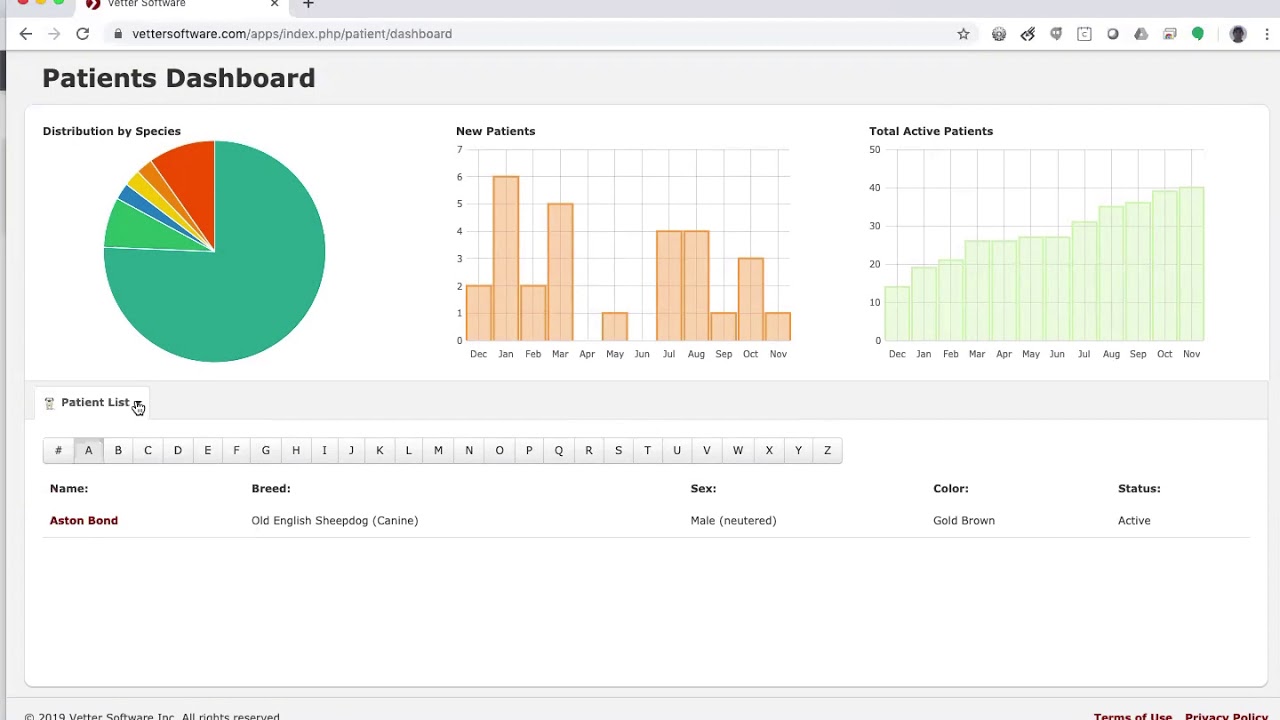Open Aston Bond patient record
The image size is (1280, 720).
click(84, 521)
